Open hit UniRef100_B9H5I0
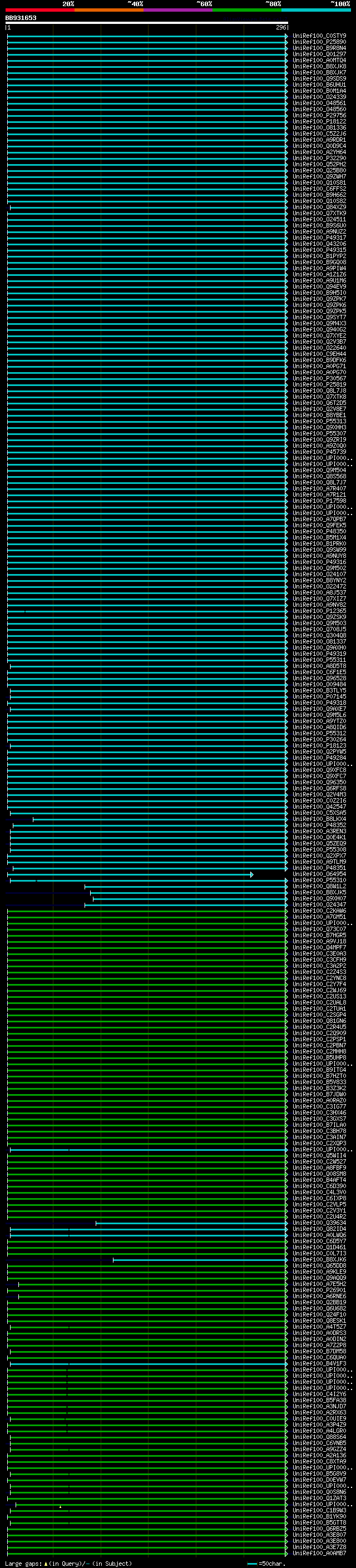The width and height of the screenshot is (356, 1568). (319, 293)
